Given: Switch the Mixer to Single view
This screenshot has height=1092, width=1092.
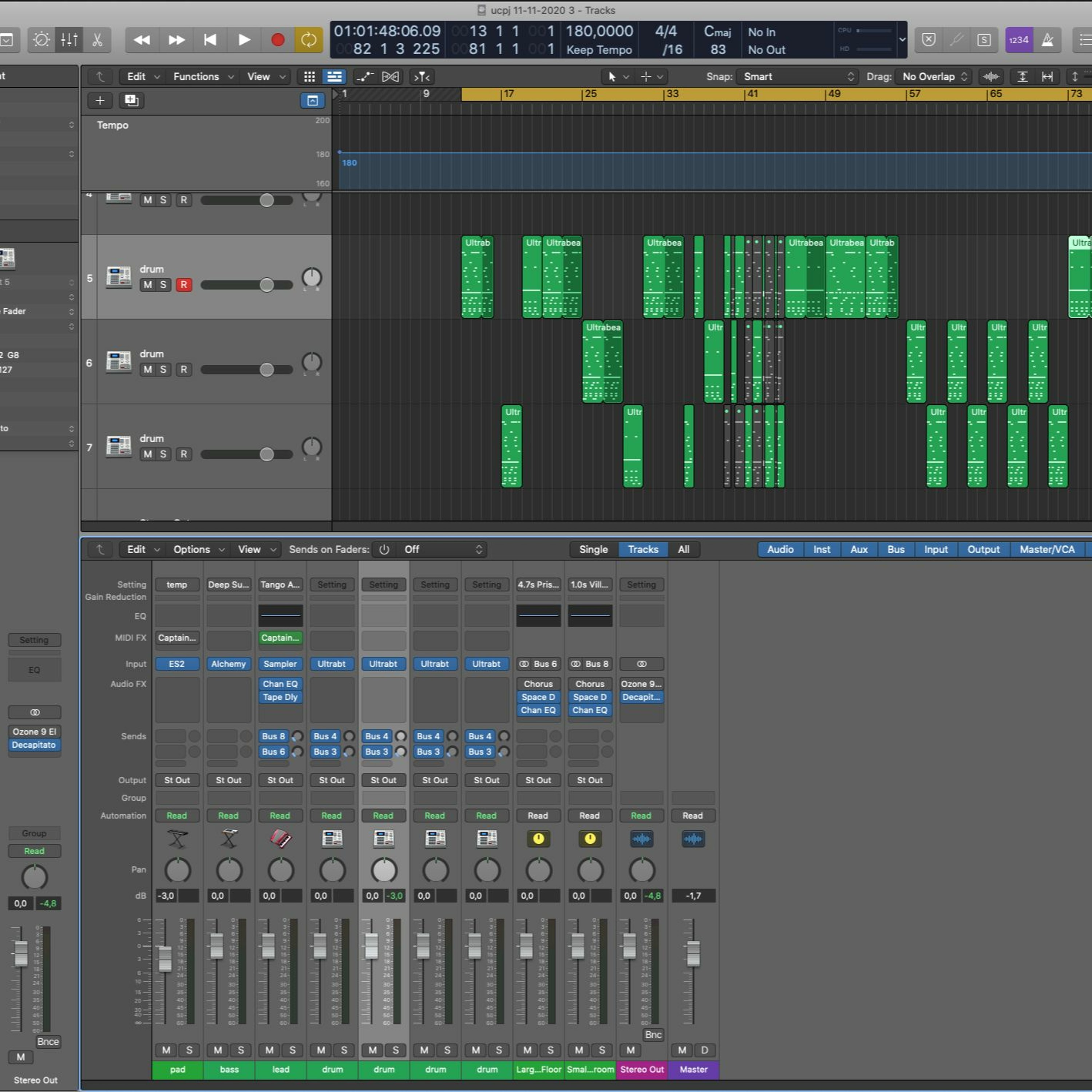Looking at the screenshot, I should pos(593,549).
